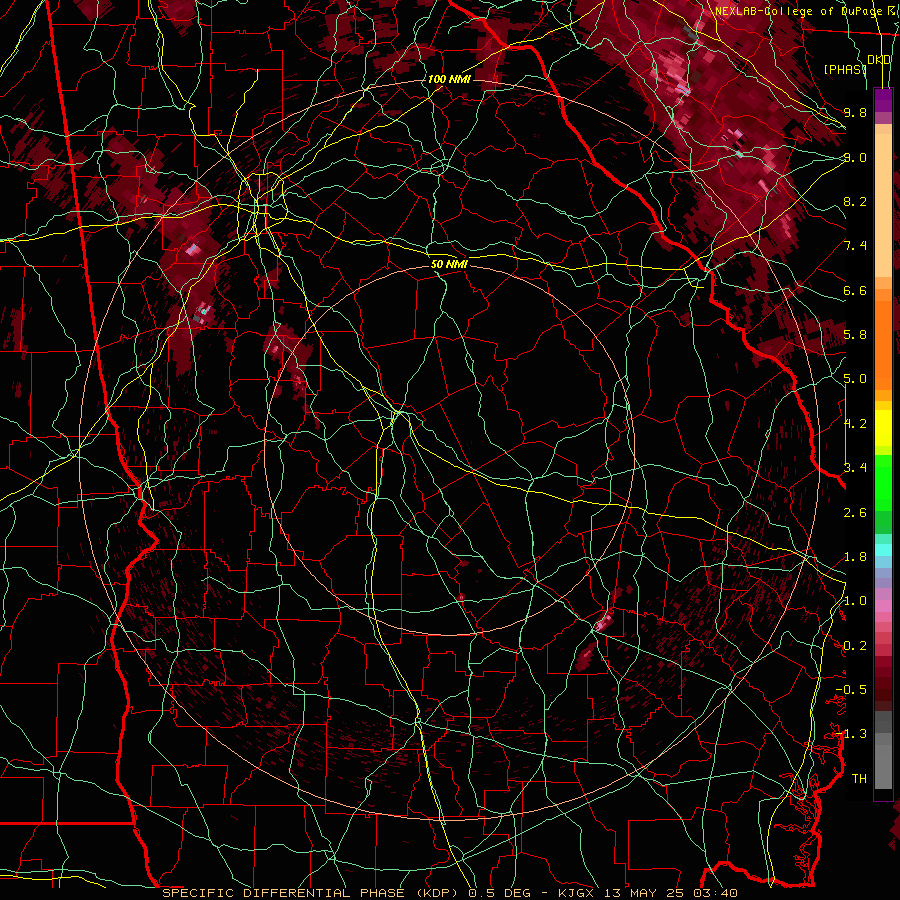This screenshot has height=900, width=900.
Task: Click the 4.2 legend label
Action: tap(855, 424)
